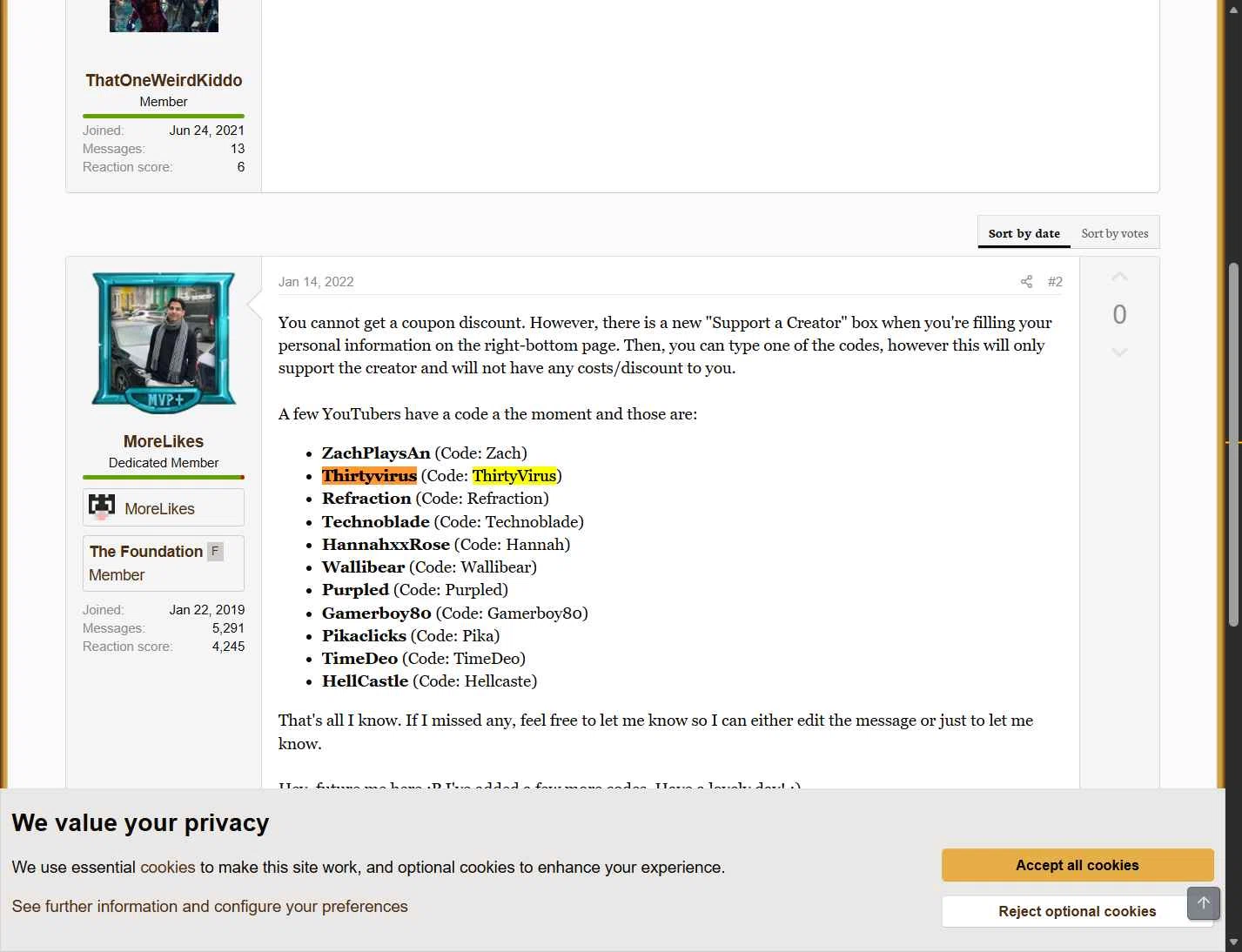This screenshot has width=1242, height=952.
Task: Click the ZachPlaysAn list entry
Action: point(425,453)
